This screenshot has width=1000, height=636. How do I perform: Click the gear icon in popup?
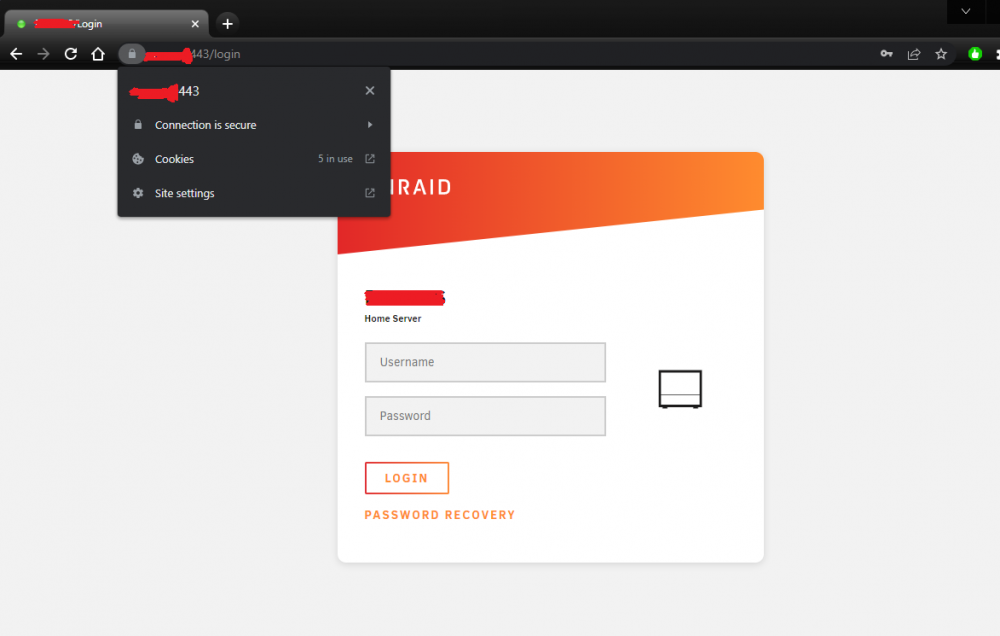[x=138, y=193]
